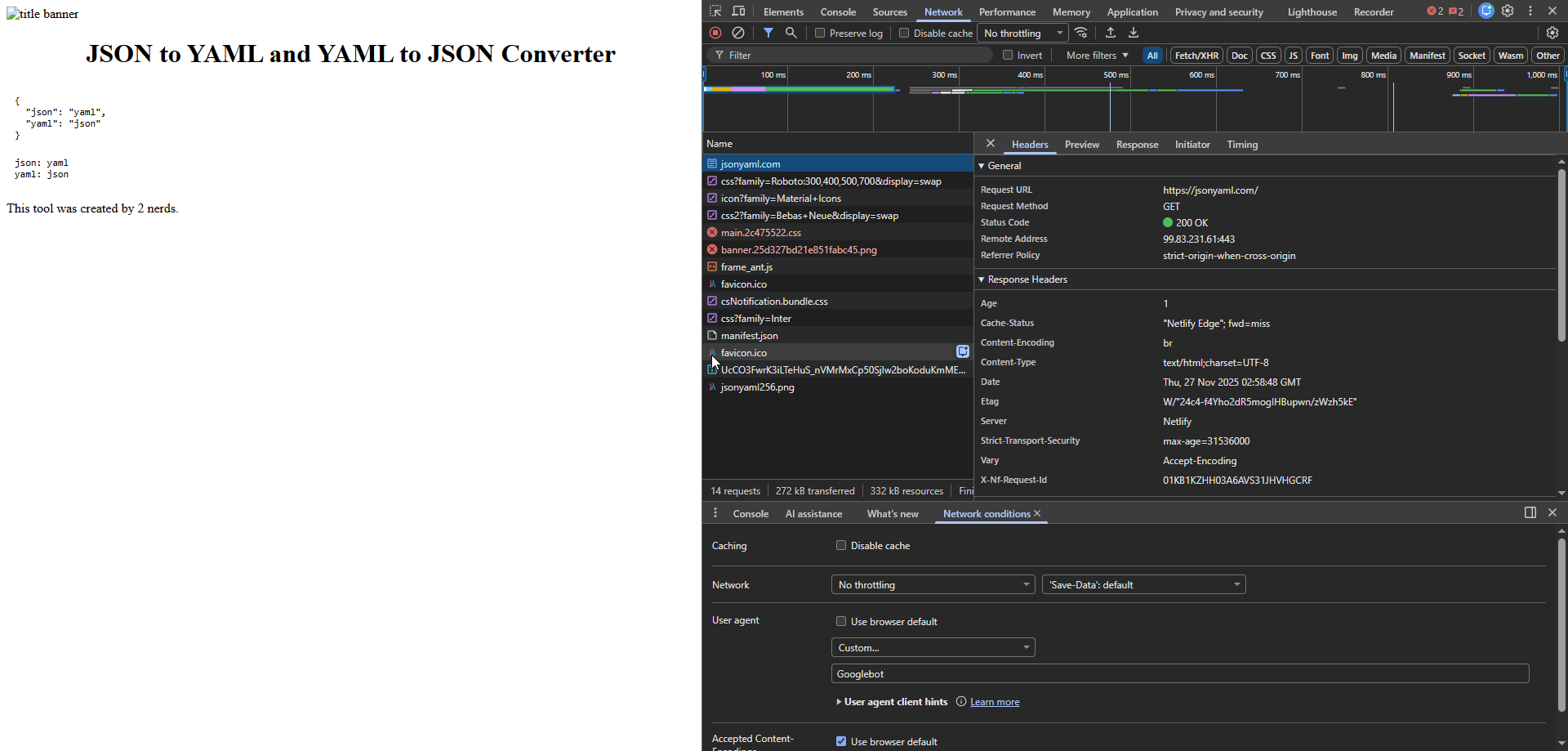Viewport: 1568px width, 751px height.
Task: Toggle the drawer's dock layout icon
Action: point(1530,512)
